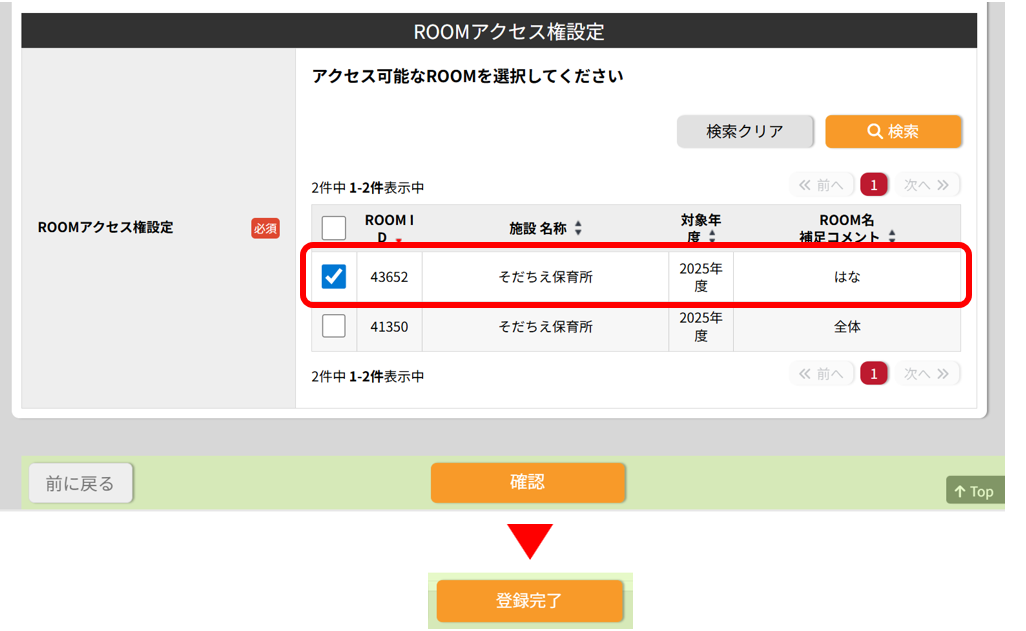Screen dimensions: 1026x631
Task: Click the 登録完了 button
Action: click(529, 601)
